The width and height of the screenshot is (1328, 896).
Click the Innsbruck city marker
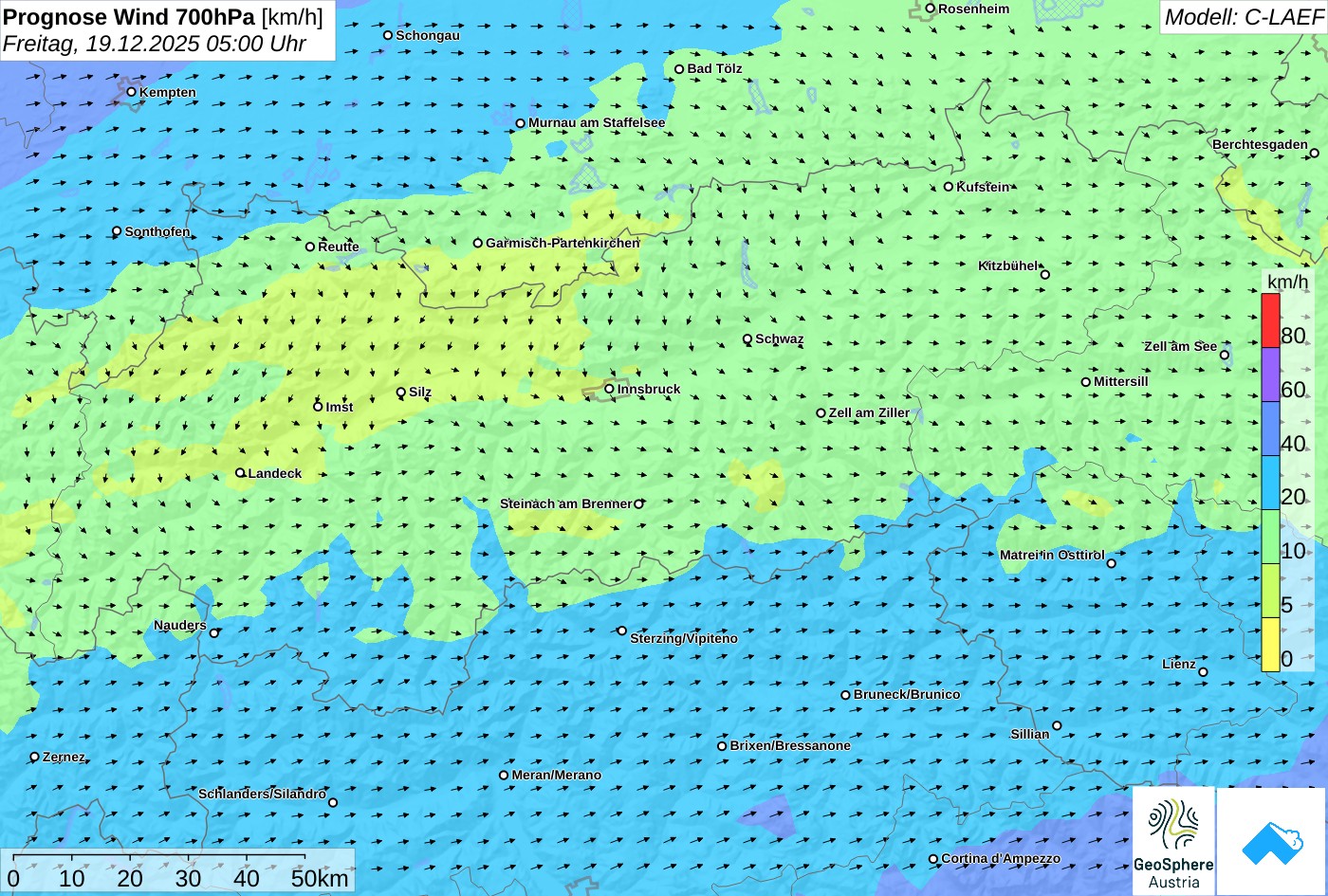click(x=610, y=389)
